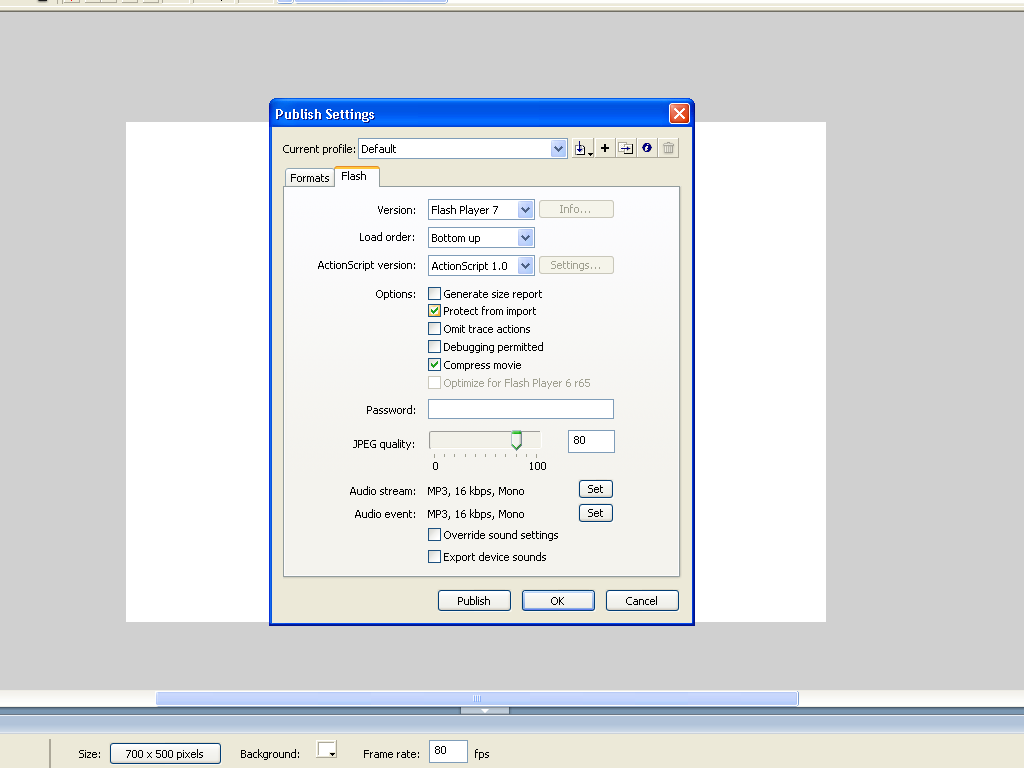Click the Publish button
1024x768 pixels.
pos(474,601)
